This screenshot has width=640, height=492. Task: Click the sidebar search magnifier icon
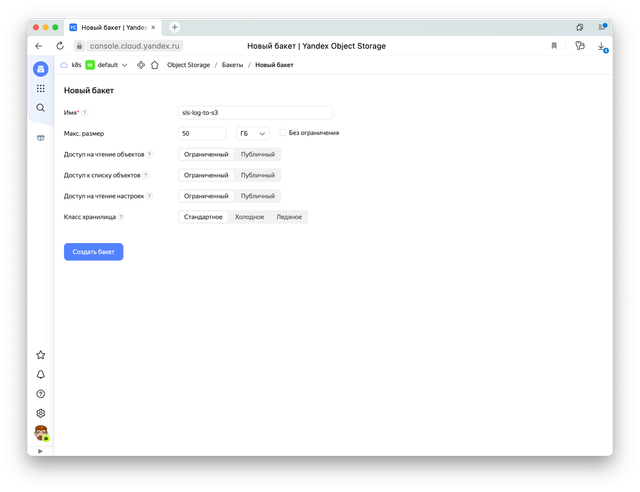point(40,107)
